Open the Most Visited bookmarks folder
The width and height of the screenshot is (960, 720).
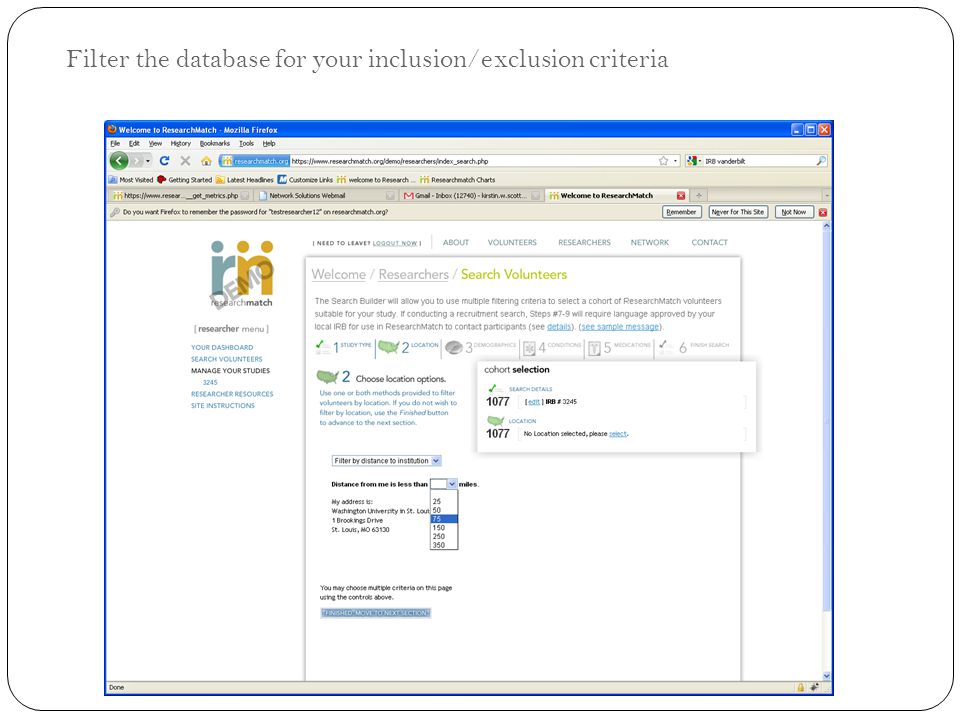coord(131,180)
